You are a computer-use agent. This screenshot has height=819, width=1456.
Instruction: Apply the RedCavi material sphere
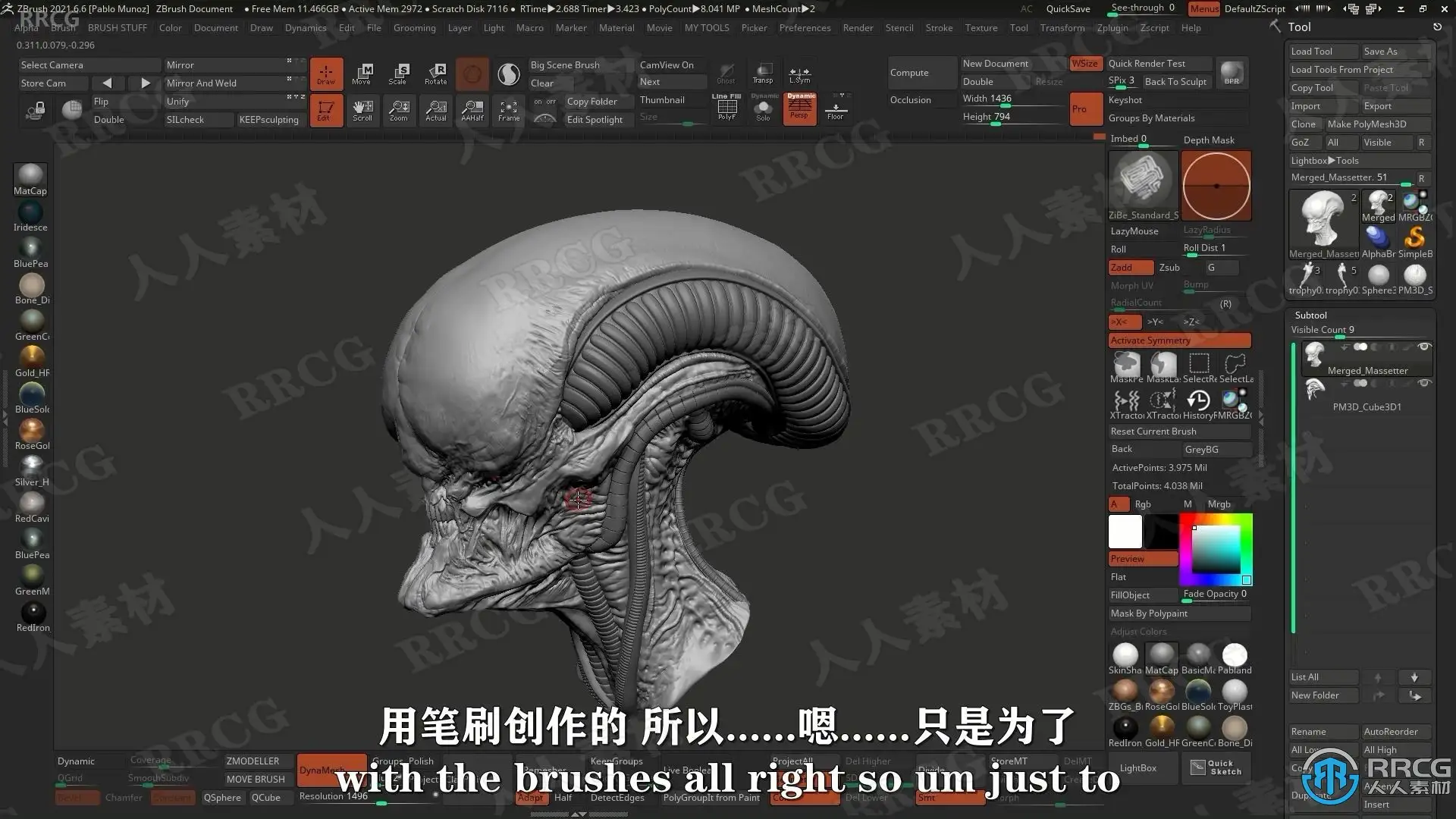coord(32,507)
